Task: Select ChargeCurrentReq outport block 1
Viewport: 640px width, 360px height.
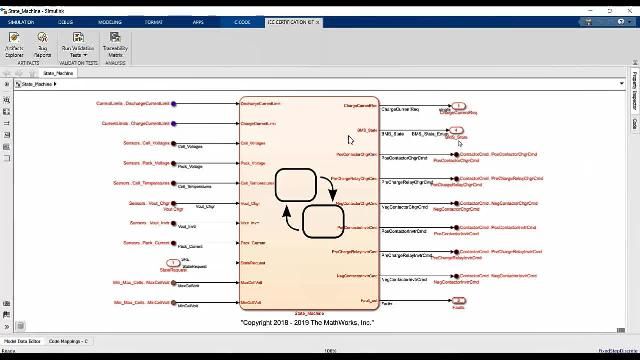Action: pos(458,106)
